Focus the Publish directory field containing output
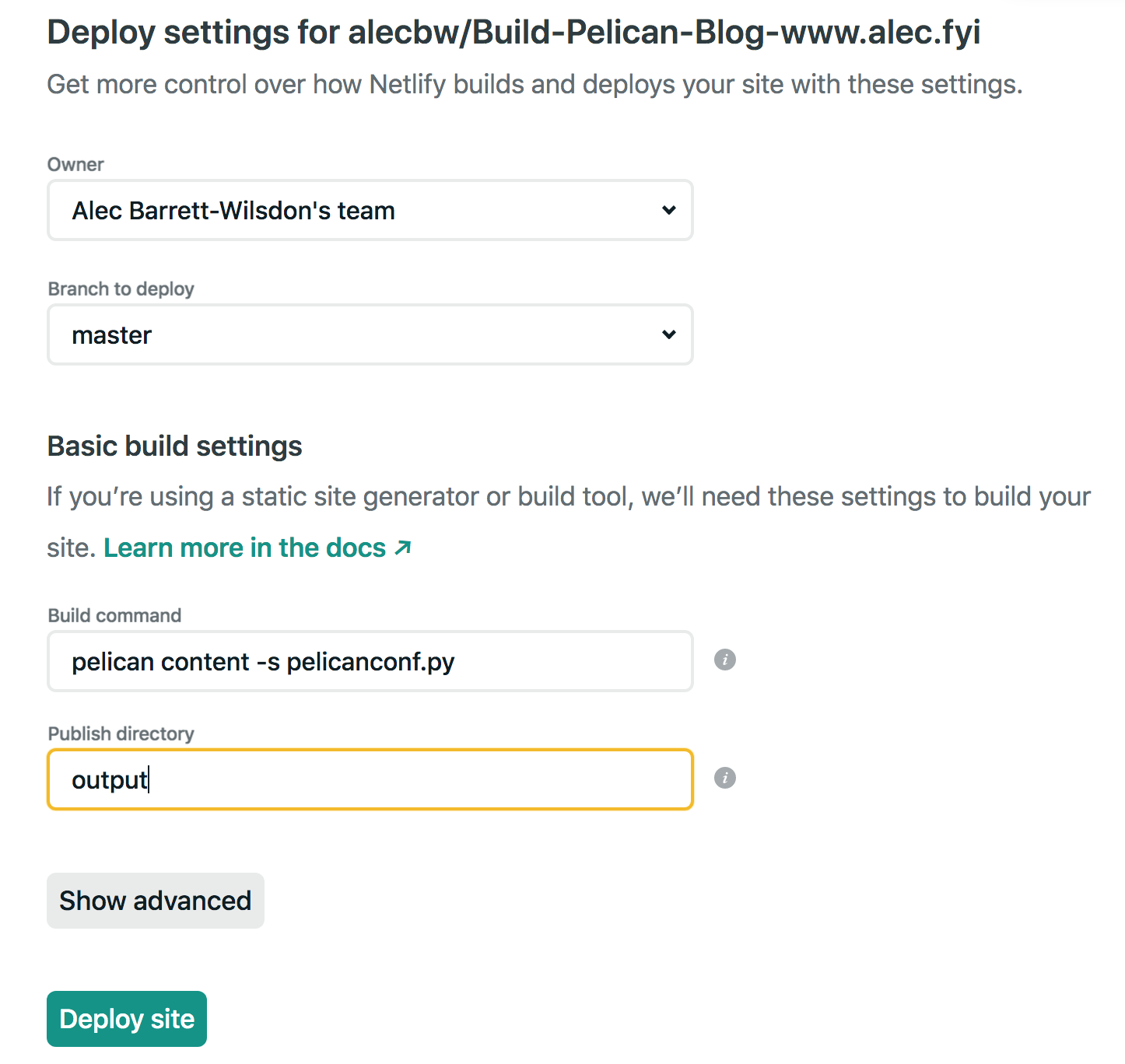The image size is (1125, 1064). tap(370, 779)
